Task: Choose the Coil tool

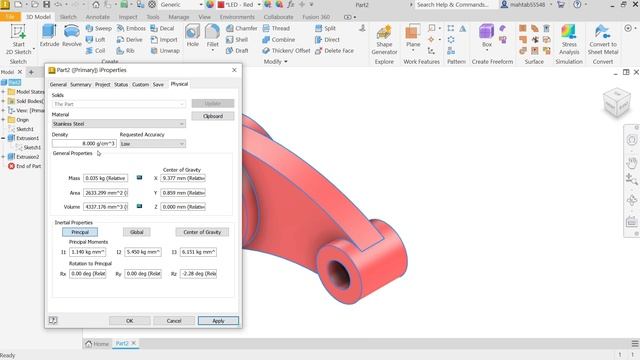Action: [x=96, y=51]
